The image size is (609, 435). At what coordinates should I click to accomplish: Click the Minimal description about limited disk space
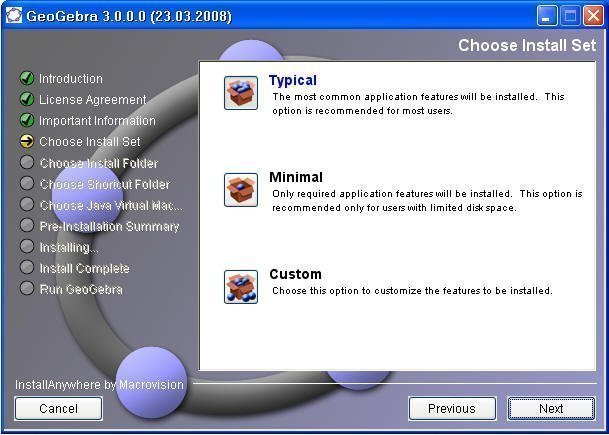427,201
